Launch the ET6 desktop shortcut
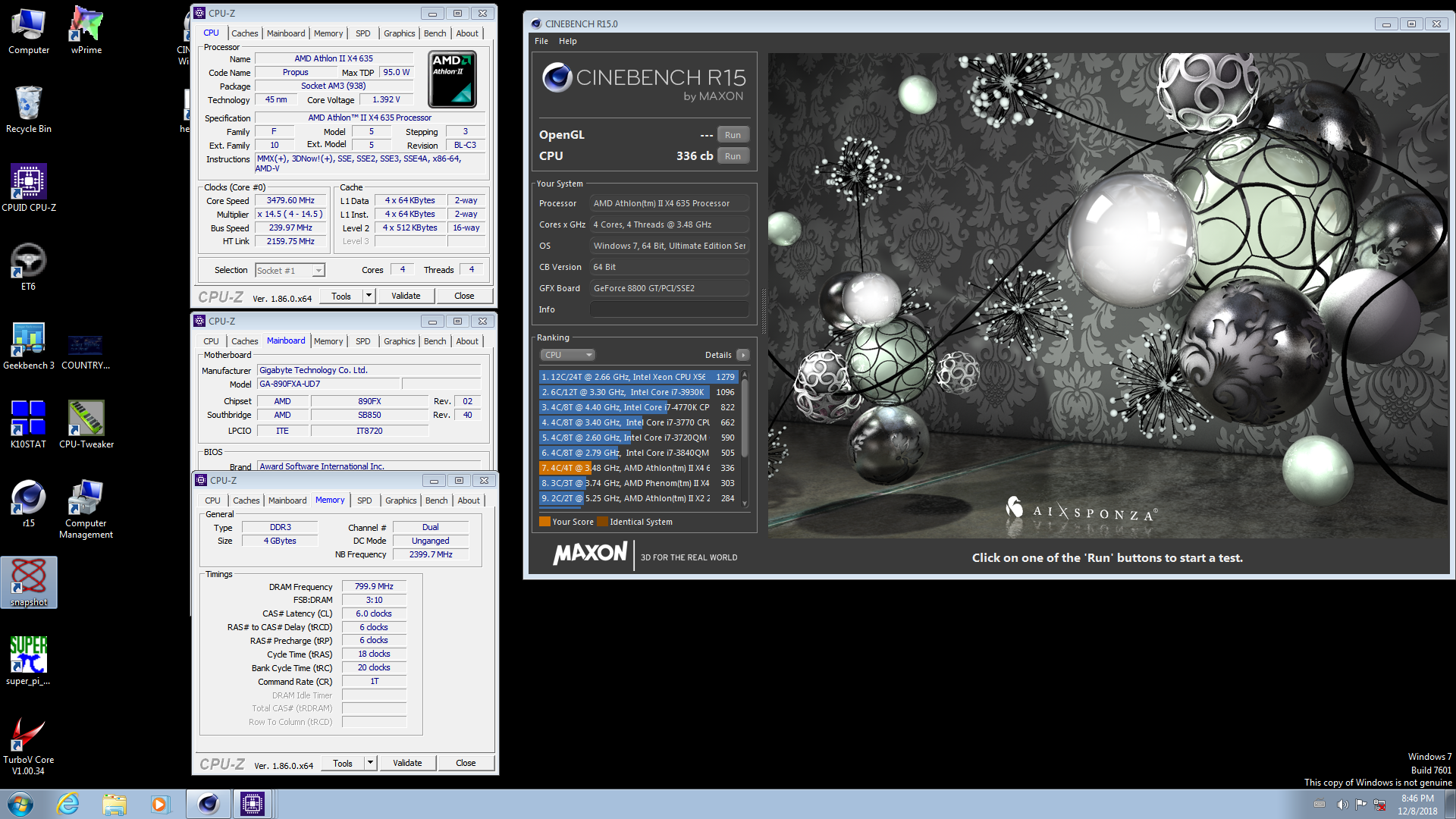This screenshot has width=1456, height=819. point(29,266)
